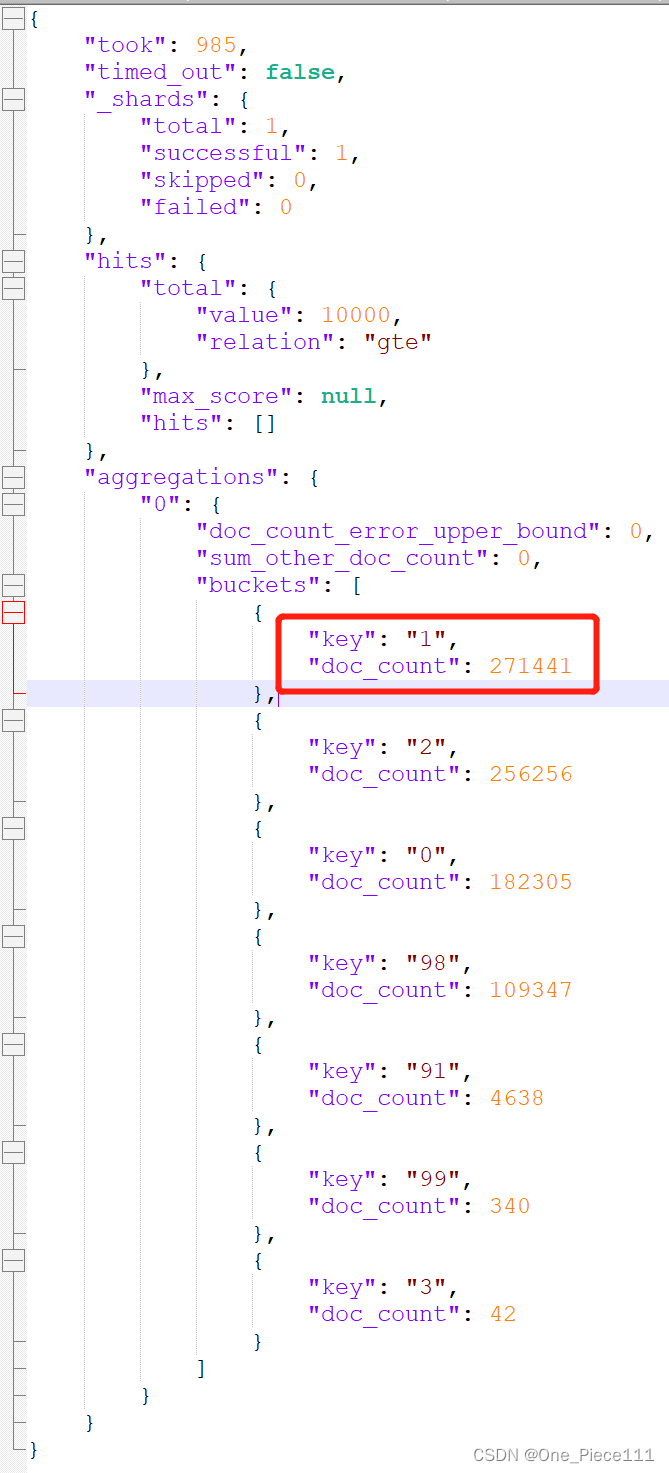Click the doc_count value 42
The image size is (669, 1473).
coord(502,1314)
